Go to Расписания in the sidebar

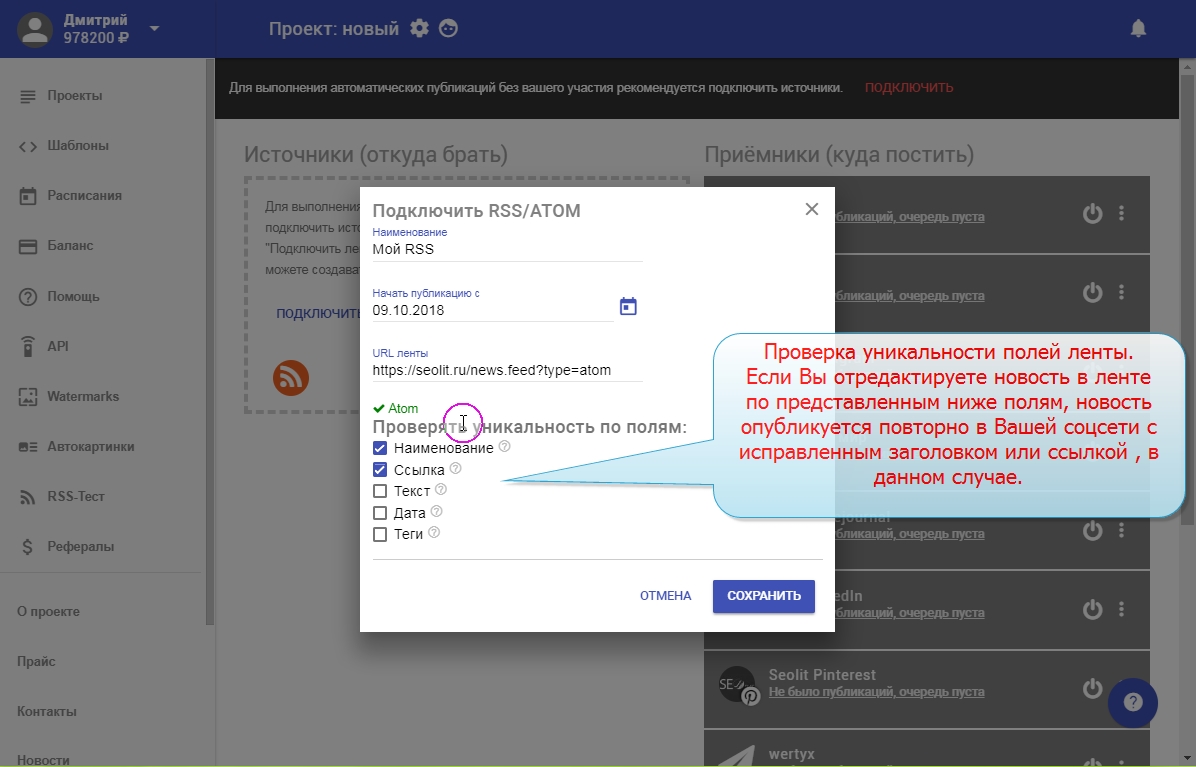point(84,196)
